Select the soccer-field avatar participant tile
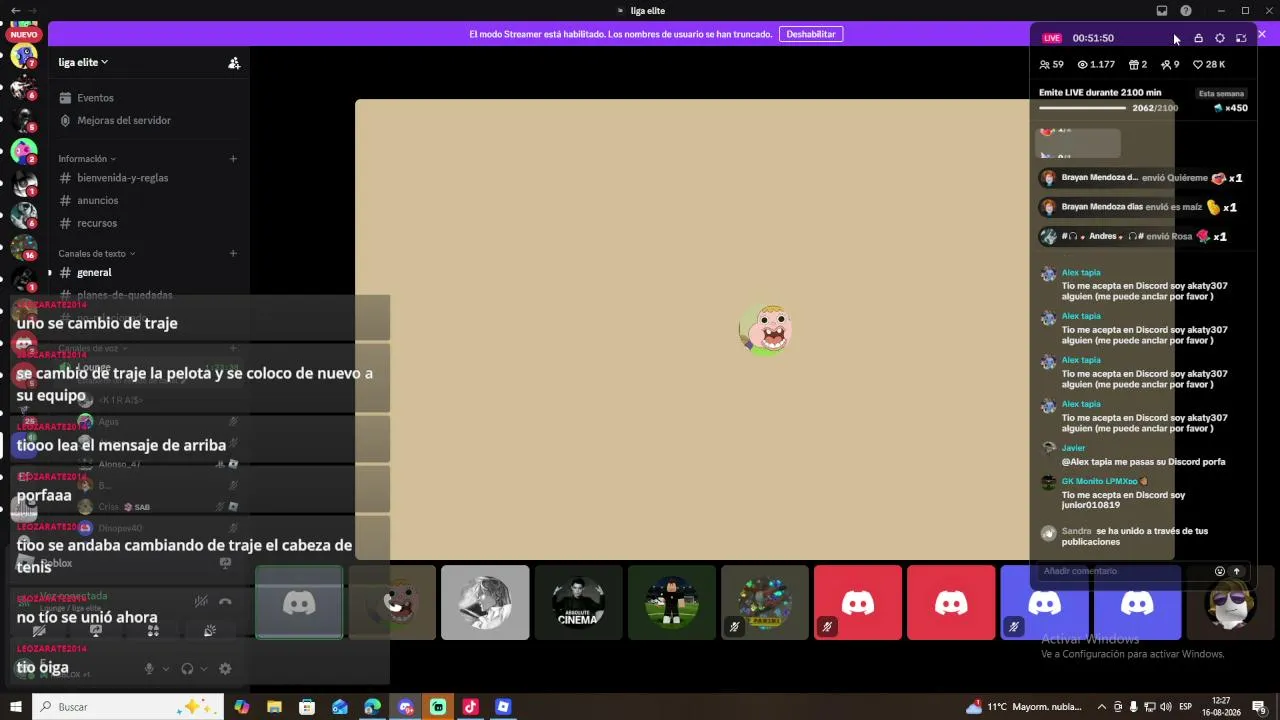Viewport: 1280px width, 720px height. click(x=672, y=602)
